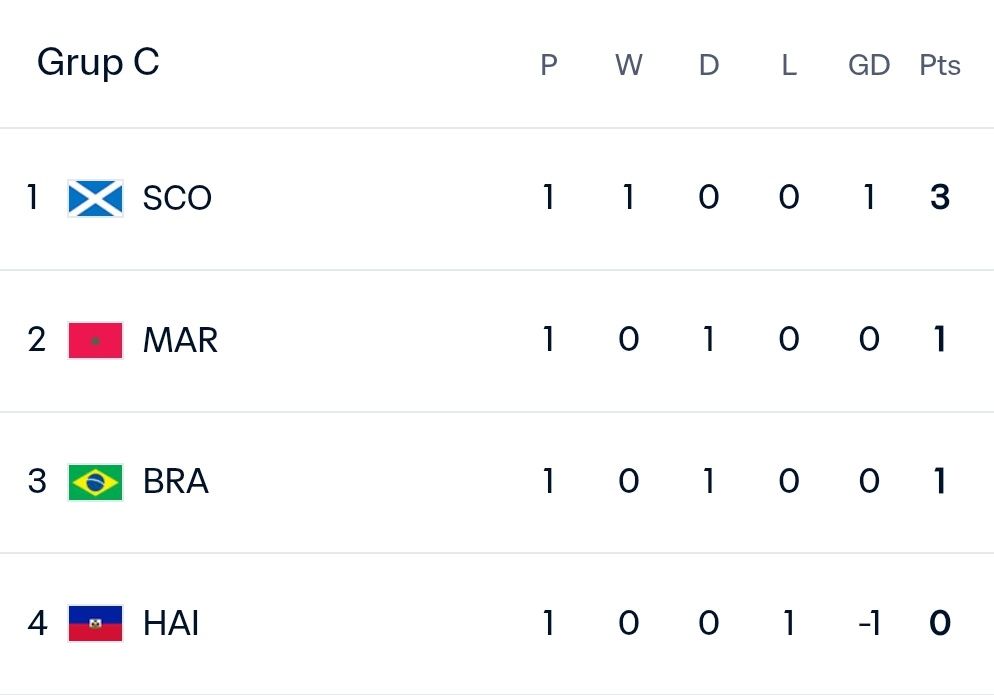Image resolution: width=994 pixels, height=695 pixels.
Task: Click the L losses column header
Action: coord(789,65)
